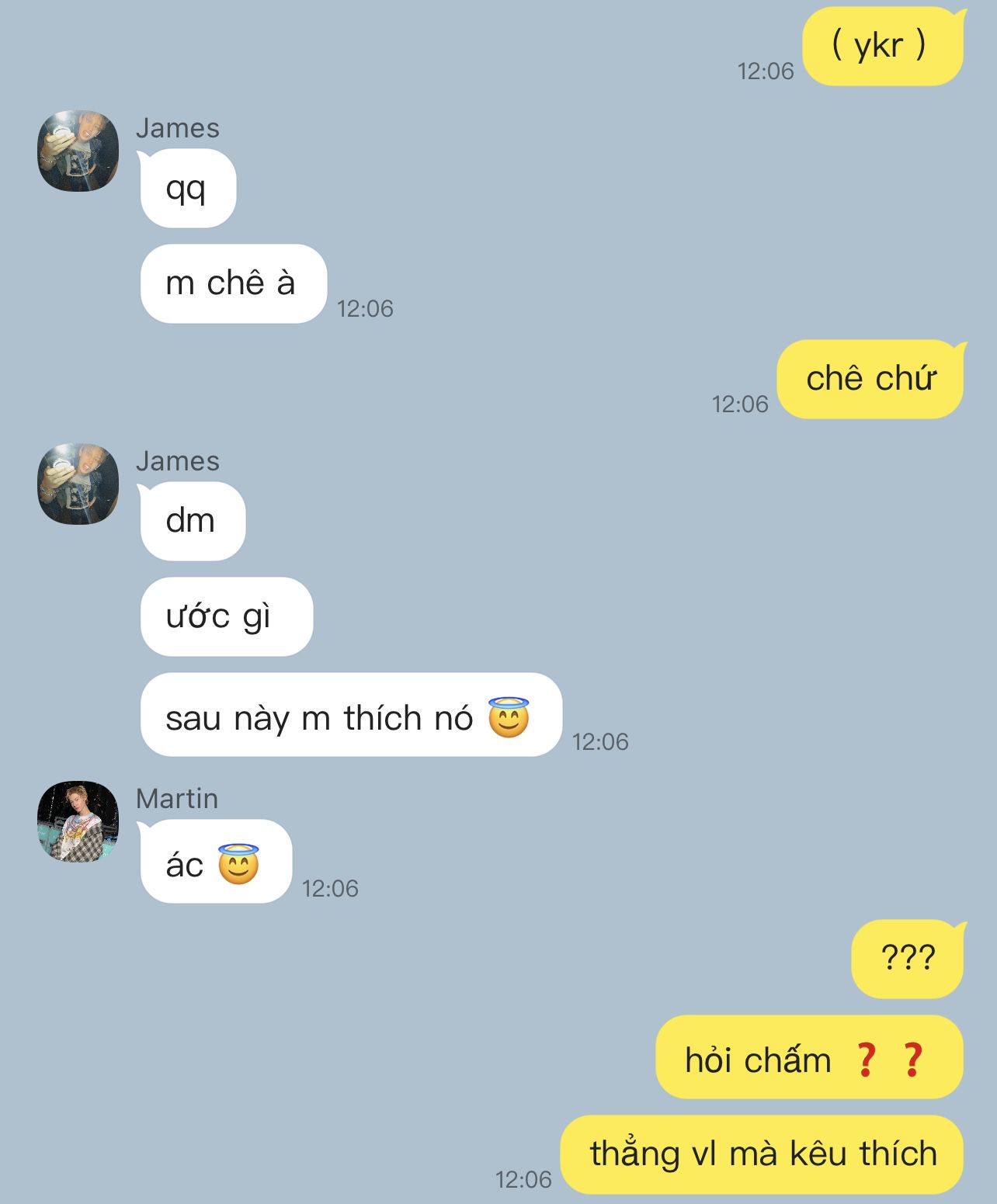Tap James name label above 'dm'
This screenshot has width=997, height=1204.
(x=178, y=461)
